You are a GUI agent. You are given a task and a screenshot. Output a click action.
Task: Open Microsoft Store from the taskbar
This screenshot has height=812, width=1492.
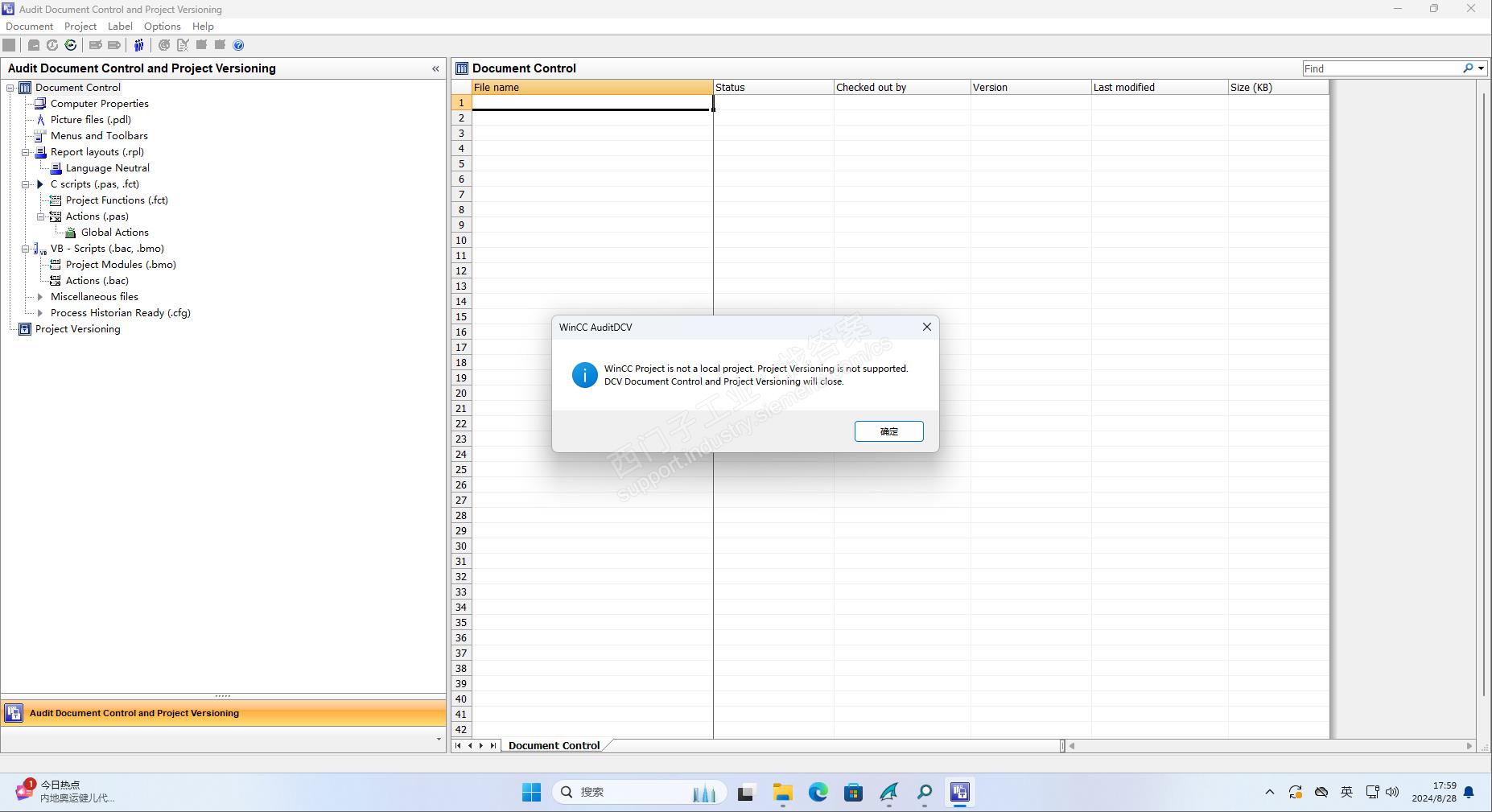coord(854,793)
